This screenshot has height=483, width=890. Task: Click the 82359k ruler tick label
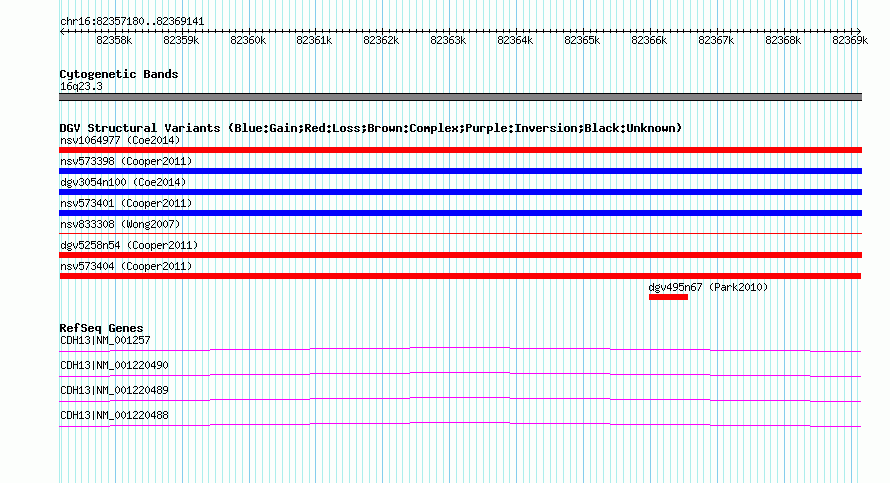coord(181,40)
